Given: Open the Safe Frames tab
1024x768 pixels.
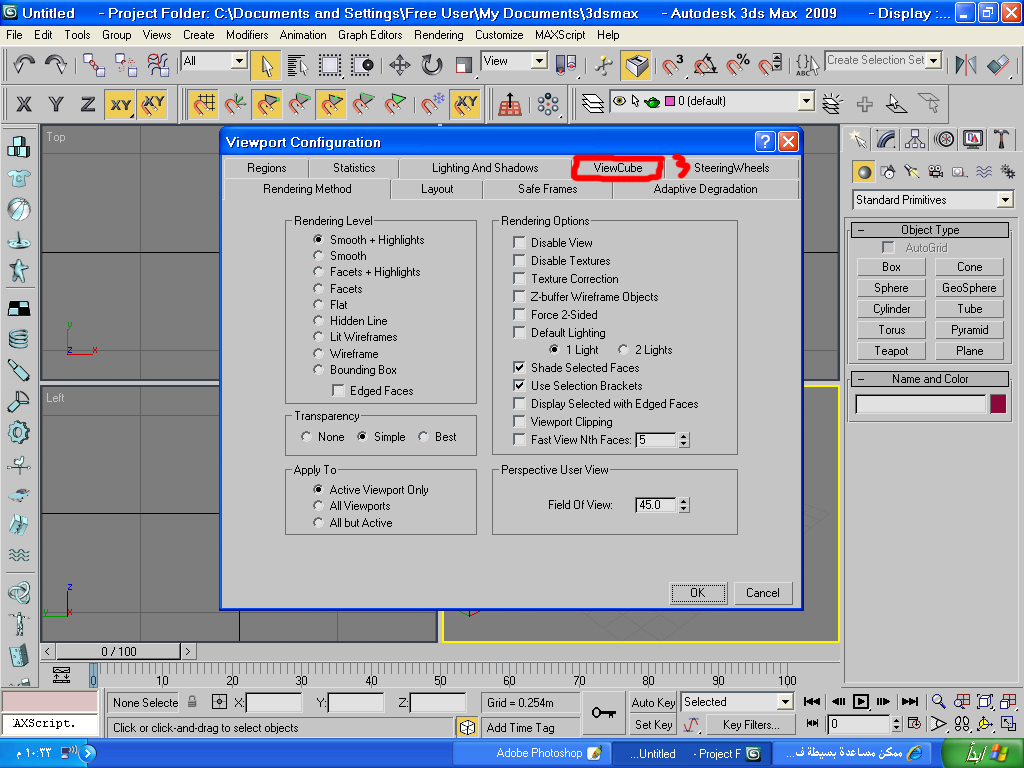Looking at the screenshot, I should (x=547, y=189).
